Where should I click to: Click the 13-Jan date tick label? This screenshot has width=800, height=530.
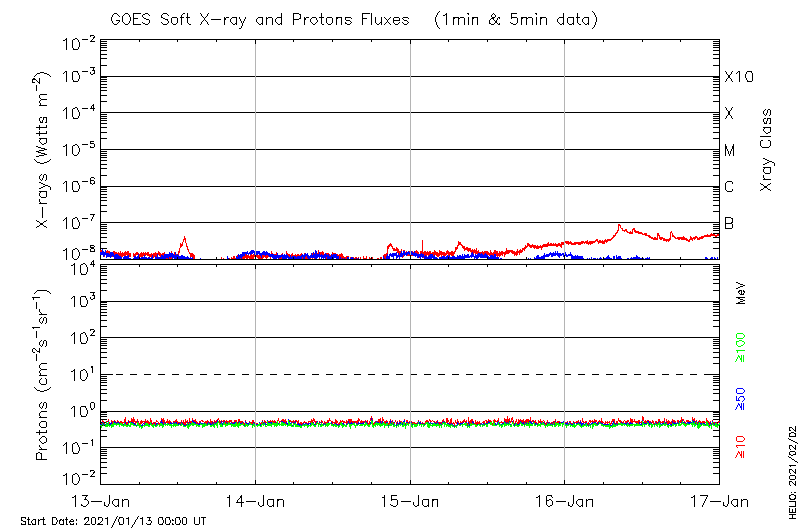101,500
